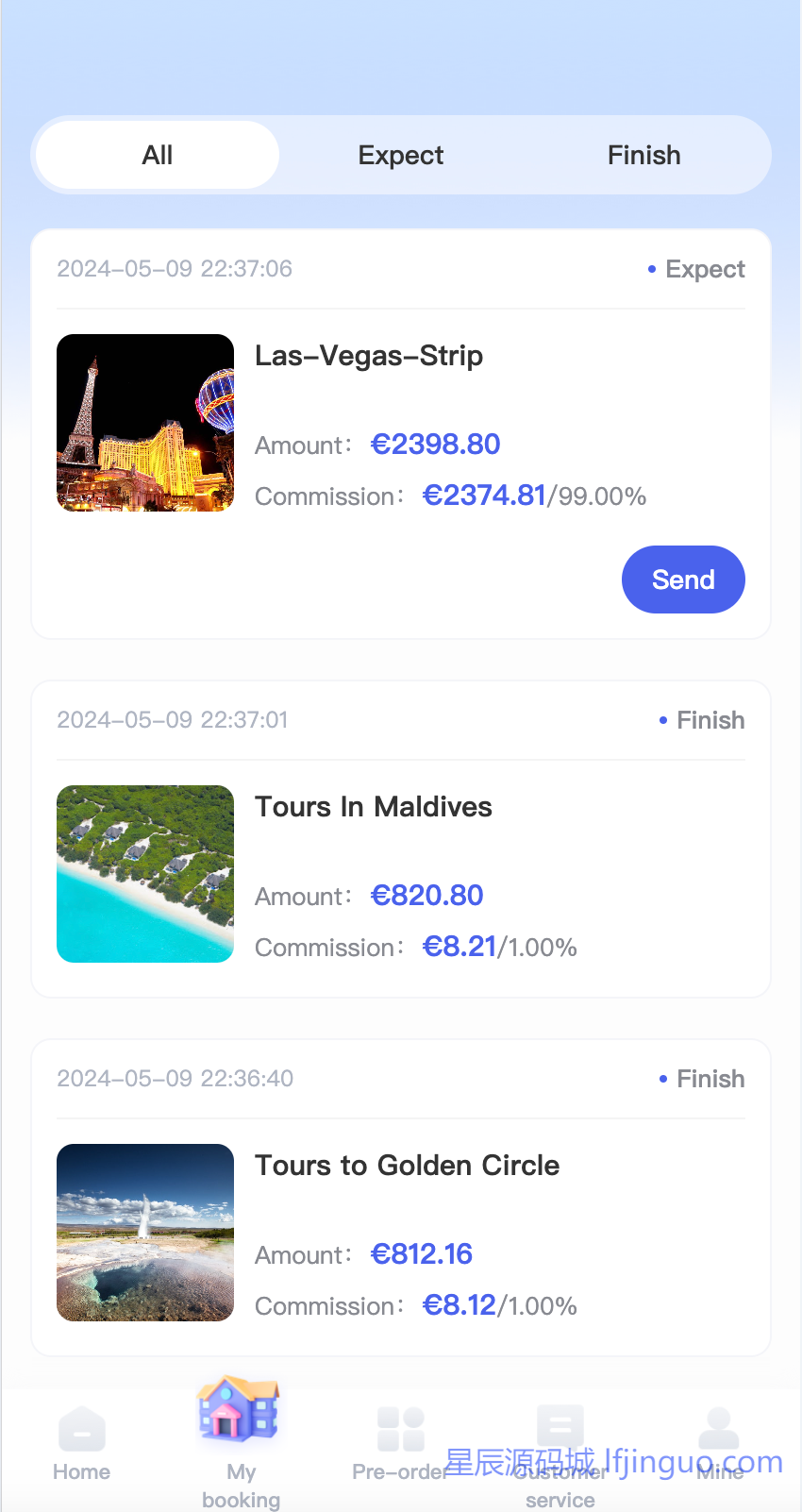Click the Finish status on Golden Circle order

[x=710, y=1080]
